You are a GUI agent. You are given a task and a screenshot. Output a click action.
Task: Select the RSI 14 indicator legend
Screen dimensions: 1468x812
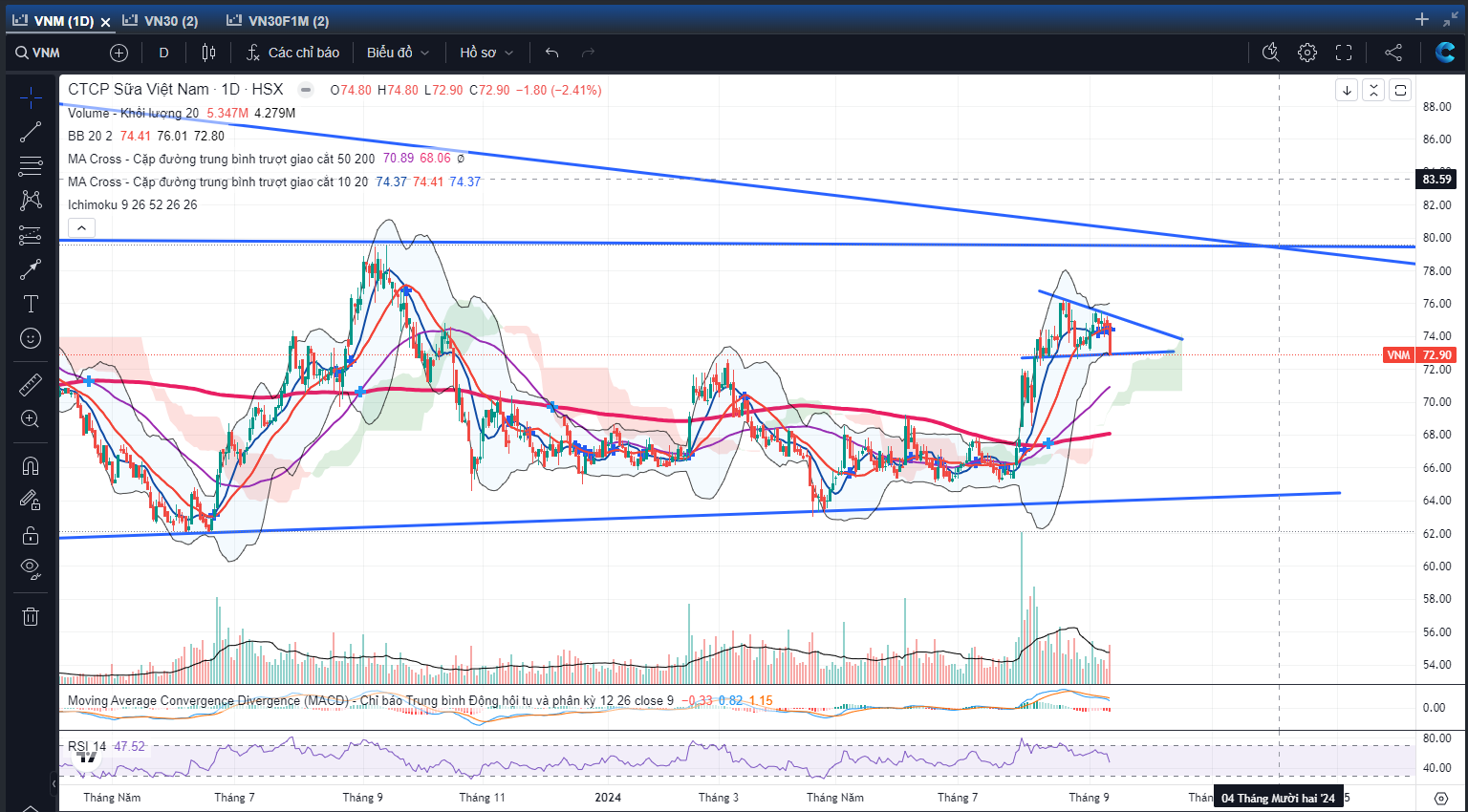[x=87, y=746]
